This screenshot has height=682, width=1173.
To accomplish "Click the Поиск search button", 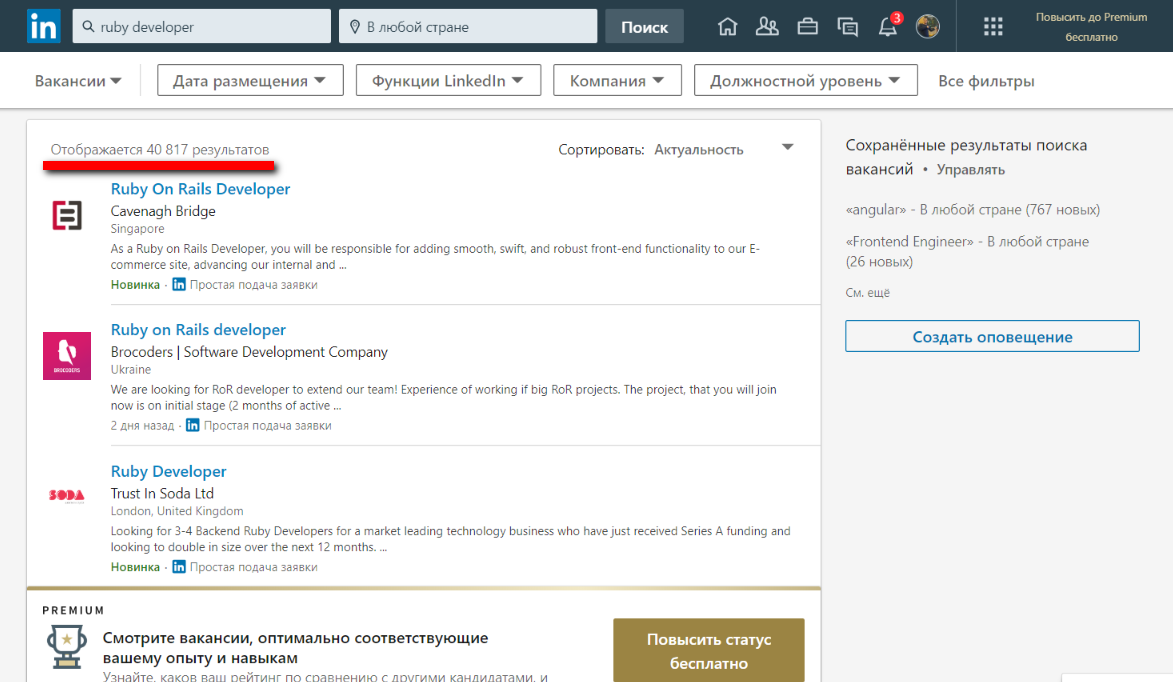I will [644, 26].
